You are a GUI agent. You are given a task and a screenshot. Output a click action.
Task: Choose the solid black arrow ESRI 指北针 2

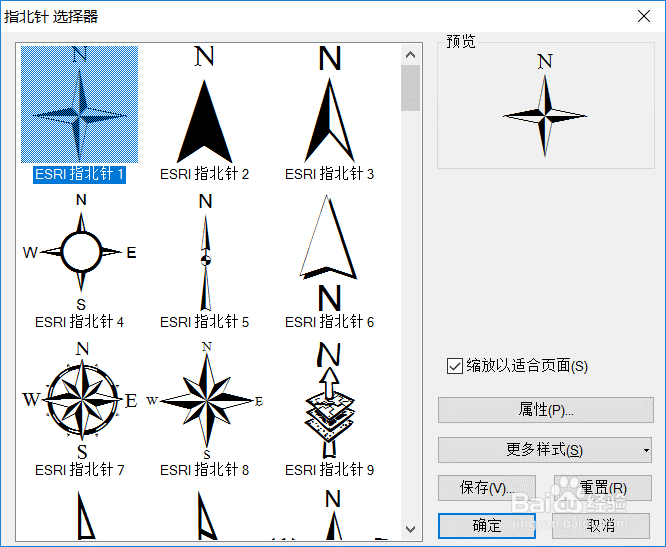204,104
